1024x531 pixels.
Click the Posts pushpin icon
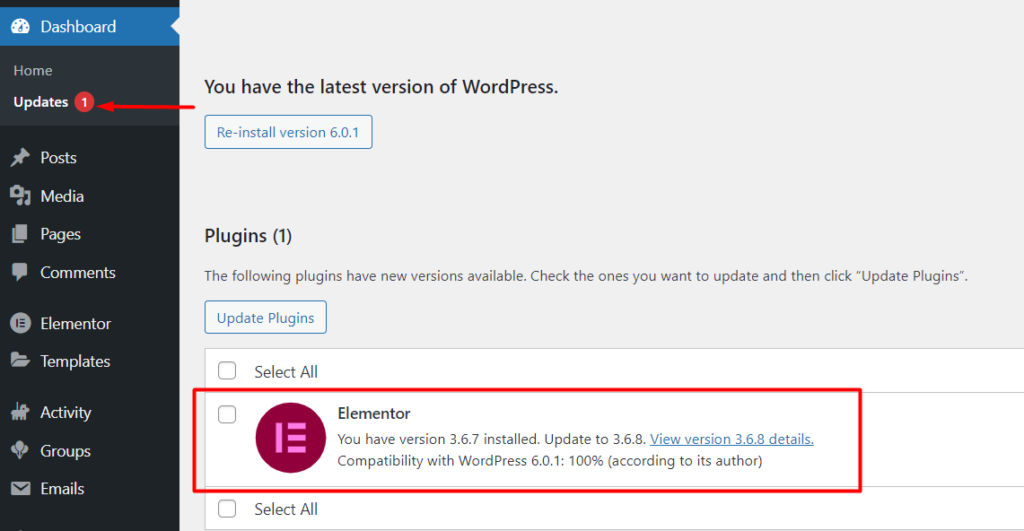20,157
